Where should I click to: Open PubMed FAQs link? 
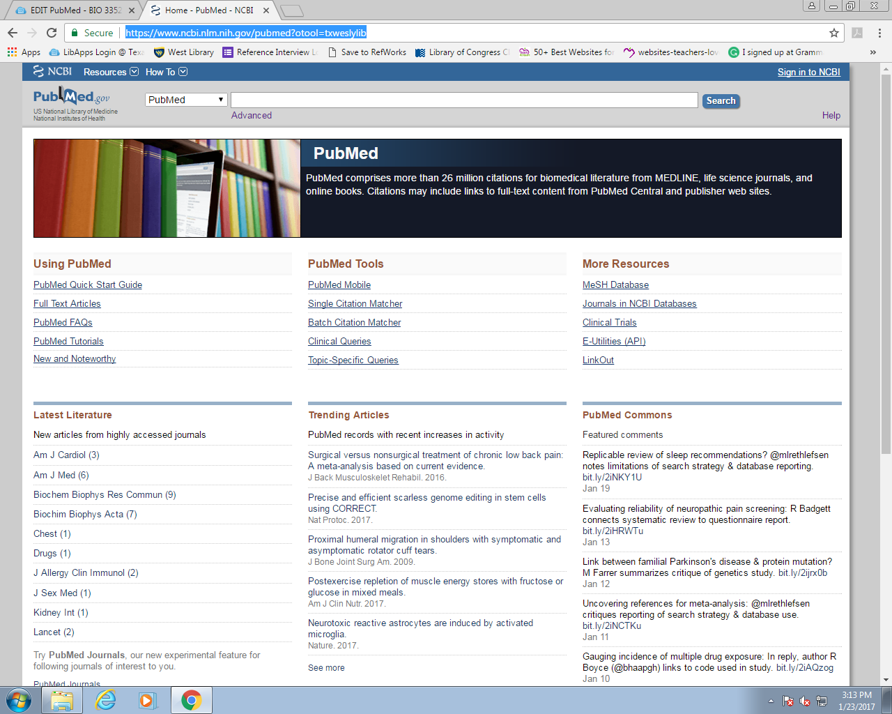pos(63,322)
